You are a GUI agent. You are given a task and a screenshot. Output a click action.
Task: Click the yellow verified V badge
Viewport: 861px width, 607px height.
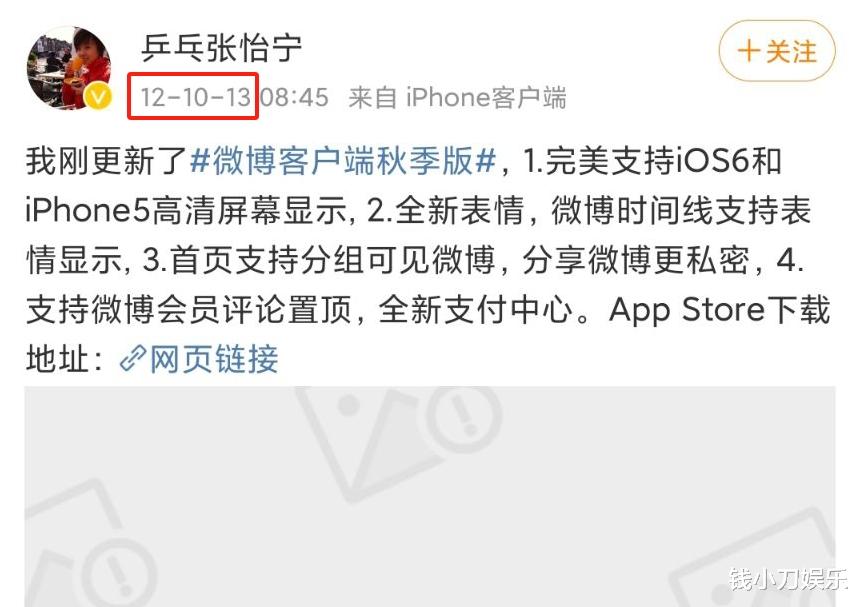[x=98, y=97]
